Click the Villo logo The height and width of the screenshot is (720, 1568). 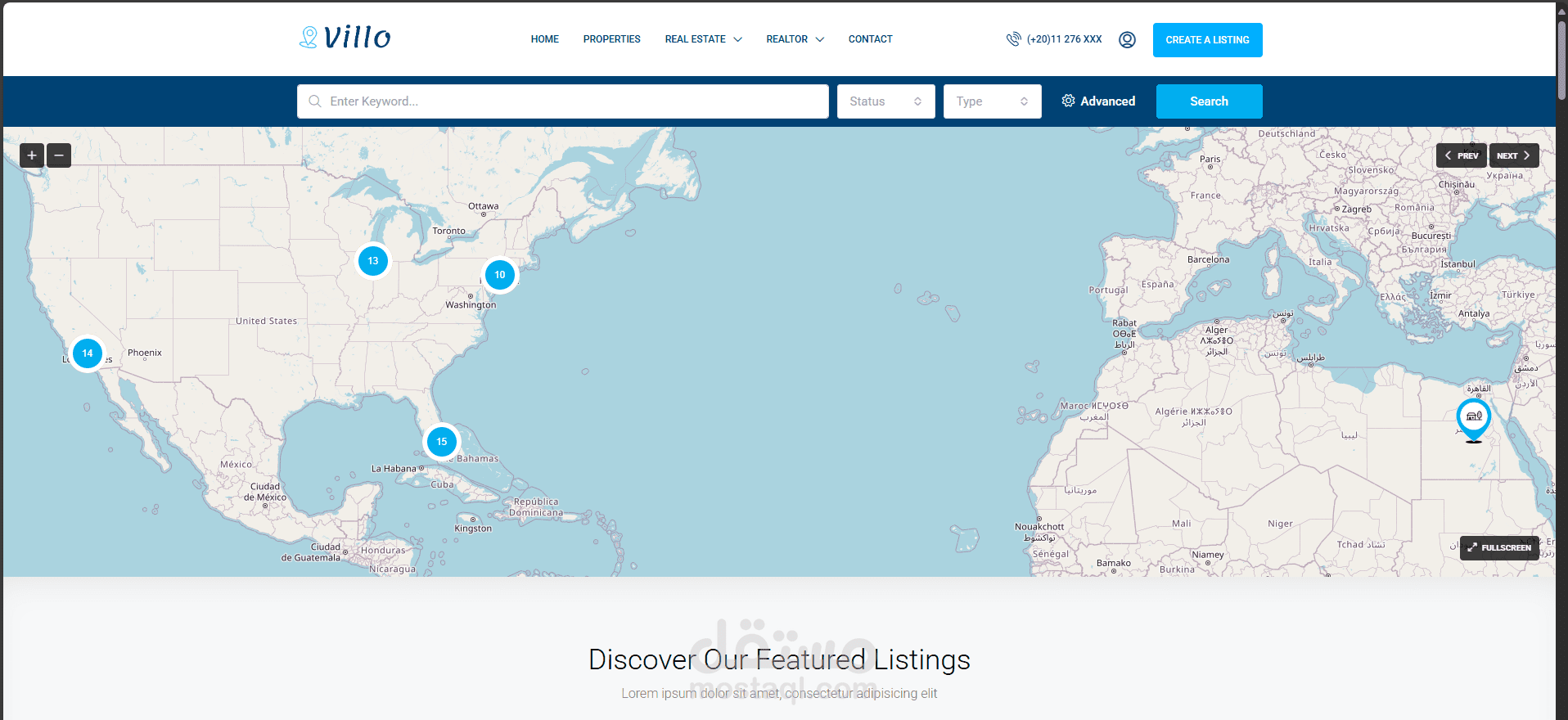click(x=345, y=38)
